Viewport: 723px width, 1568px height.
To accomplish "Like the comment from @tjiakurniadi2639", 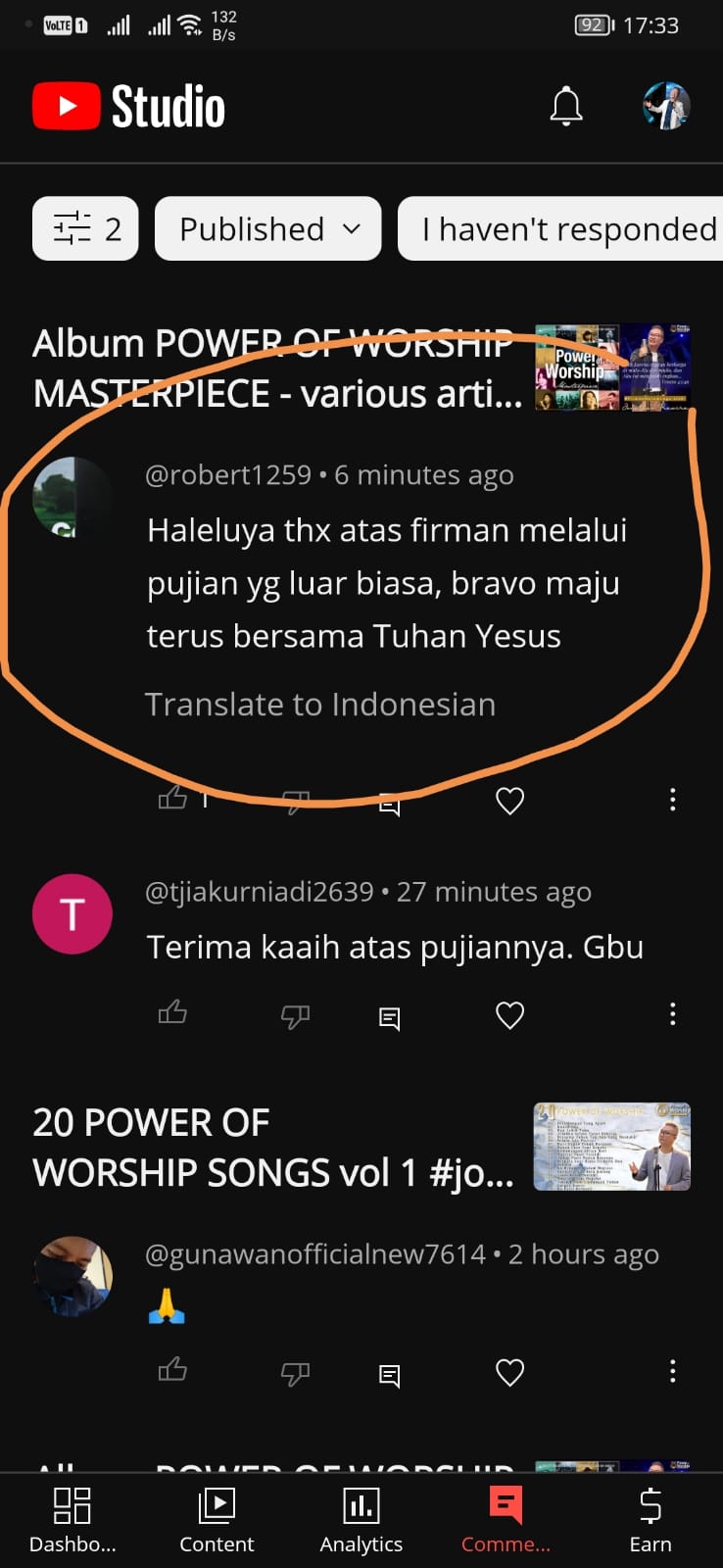I will pos(172,1012).
